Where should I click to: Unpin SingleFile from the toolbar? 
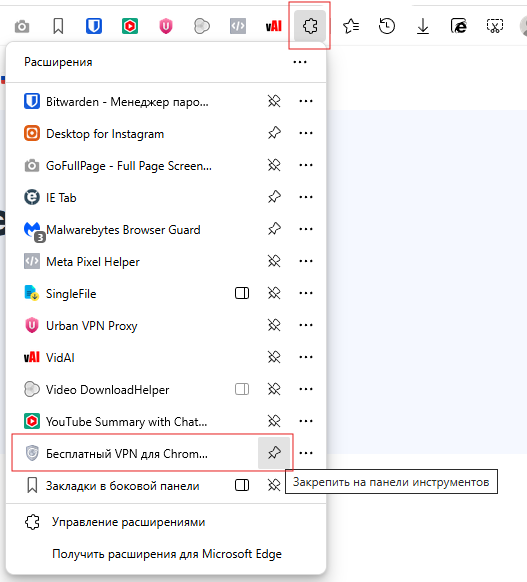[274, 293]
